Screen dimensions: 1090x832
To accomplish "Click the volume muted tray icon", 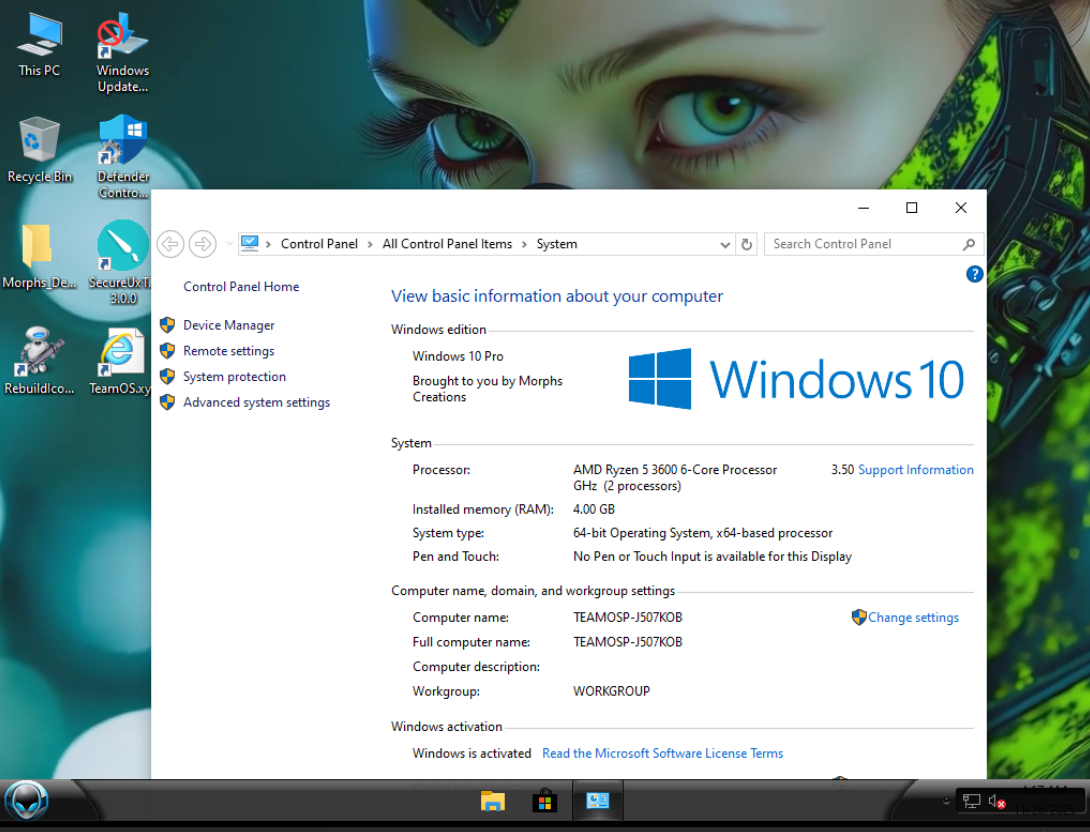I will tap(996, 801).
